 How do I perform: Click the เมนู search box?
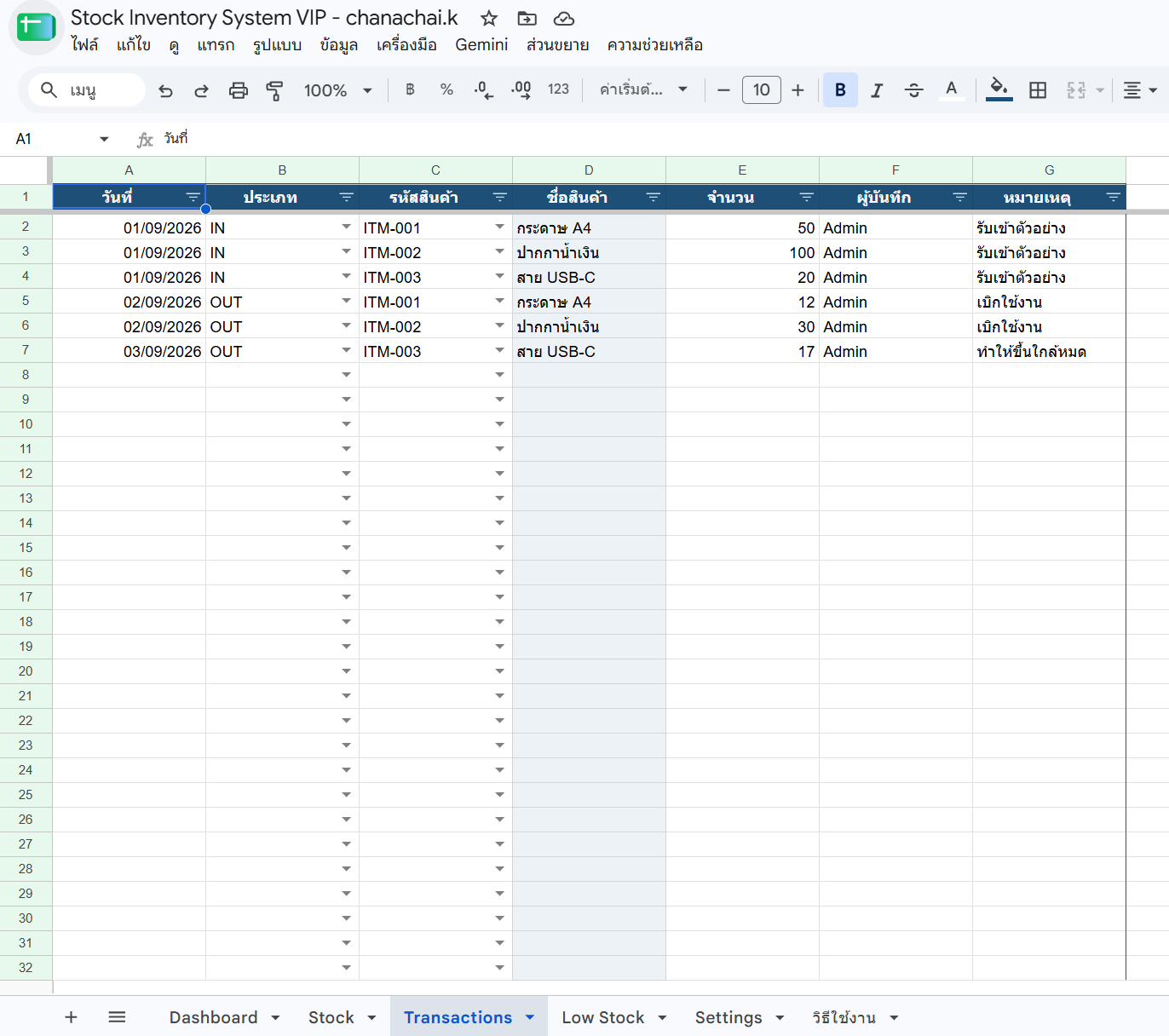87,90
